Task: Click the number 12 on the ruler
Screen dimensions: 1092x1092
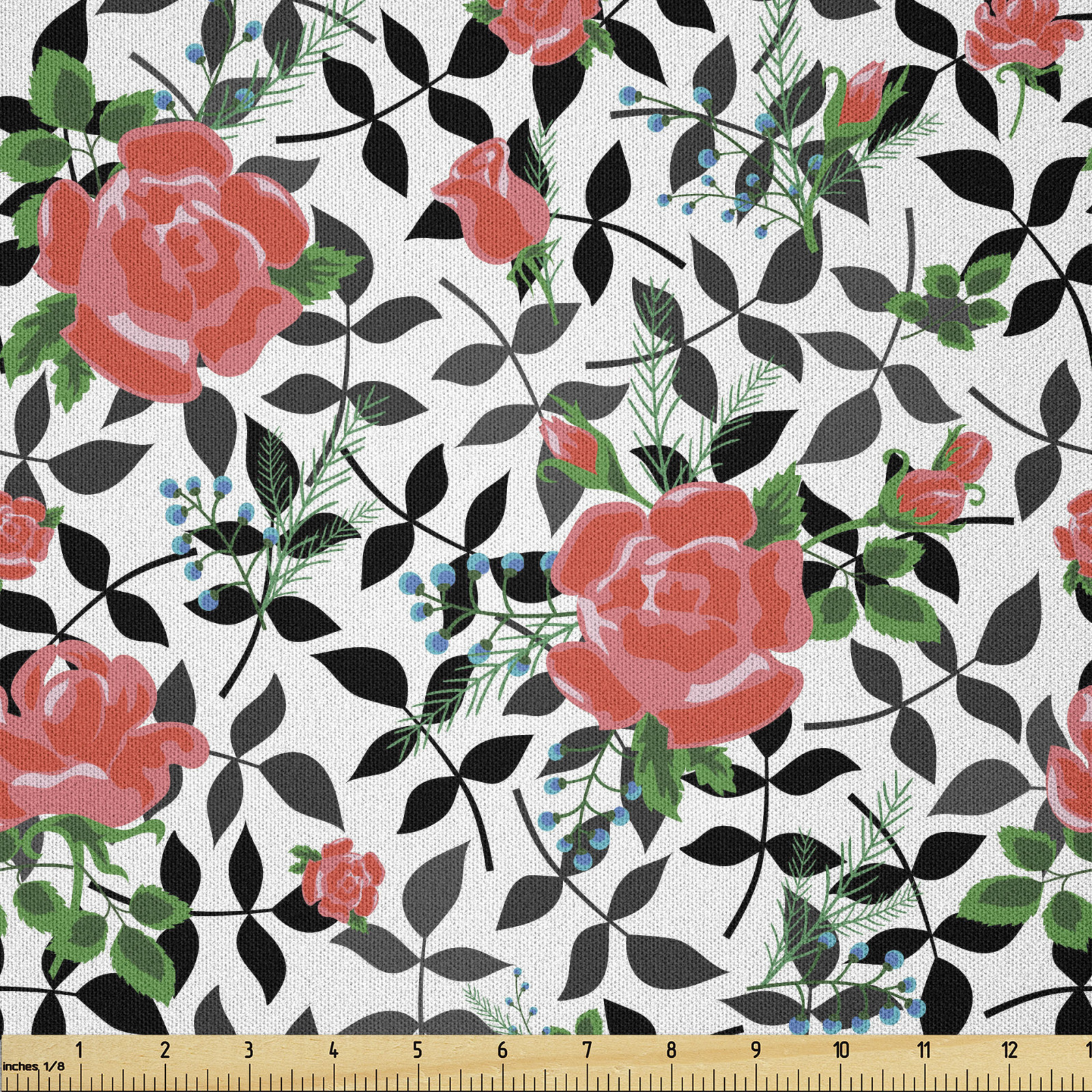Action: [1009, 1050]
